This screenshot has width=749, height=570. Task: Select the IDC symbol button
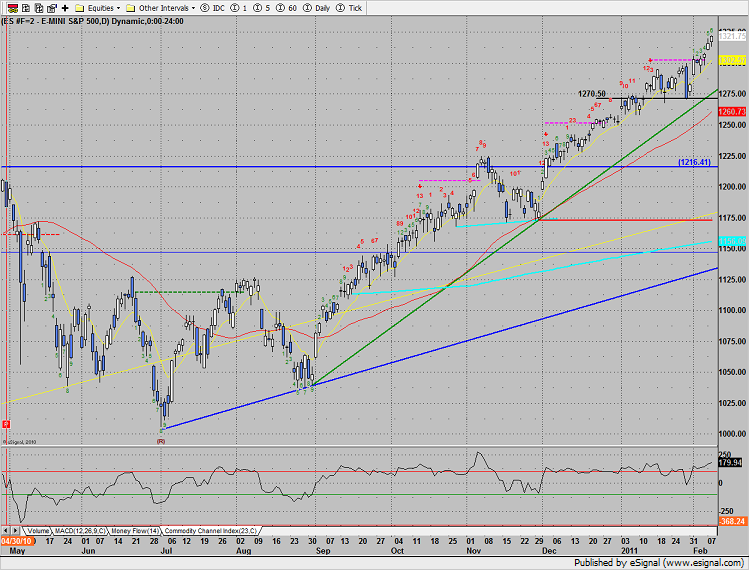[x=213, y=8]
